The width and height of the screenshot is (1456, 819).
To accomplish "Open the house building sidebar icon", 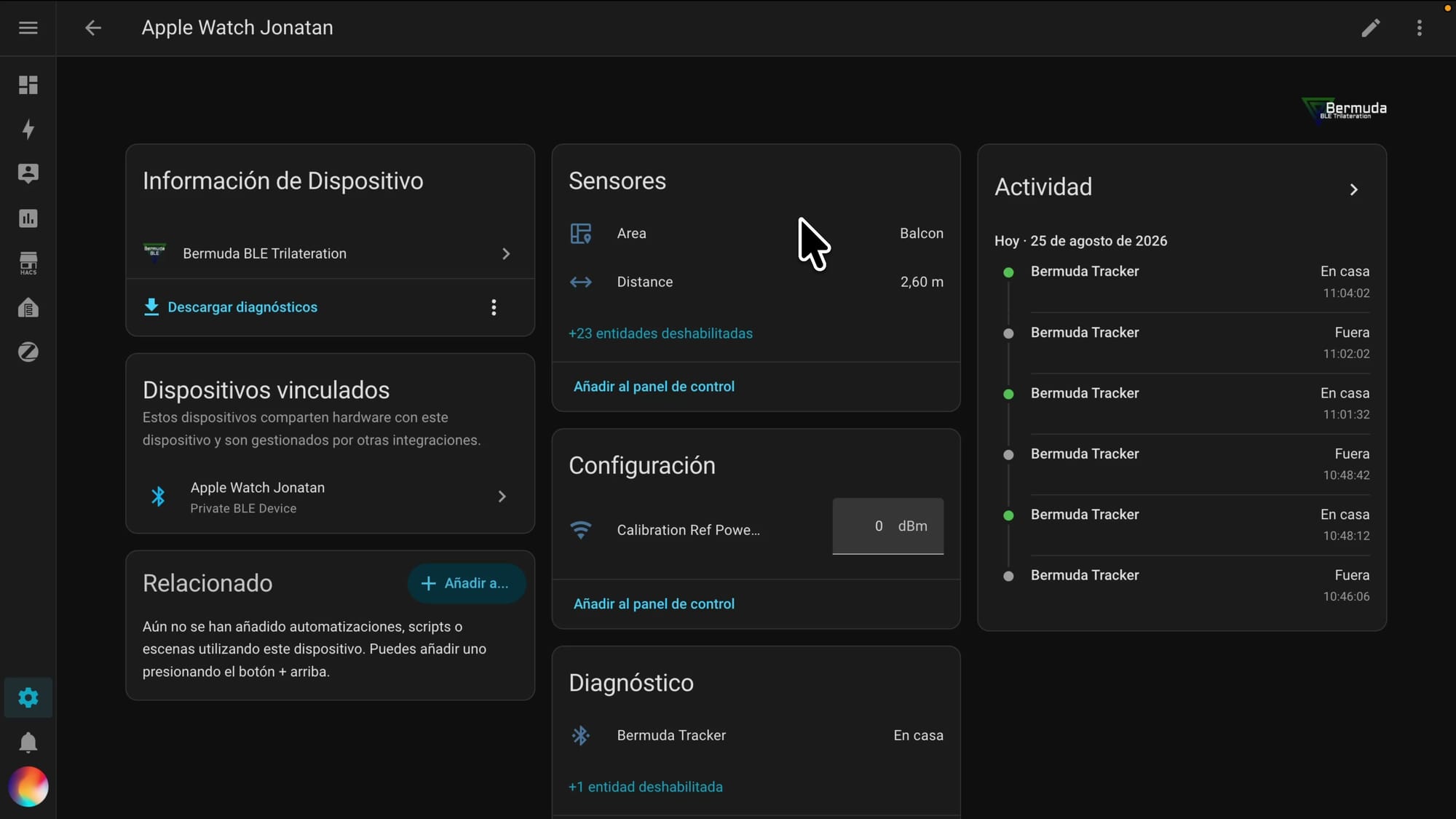I will [28, 307].
